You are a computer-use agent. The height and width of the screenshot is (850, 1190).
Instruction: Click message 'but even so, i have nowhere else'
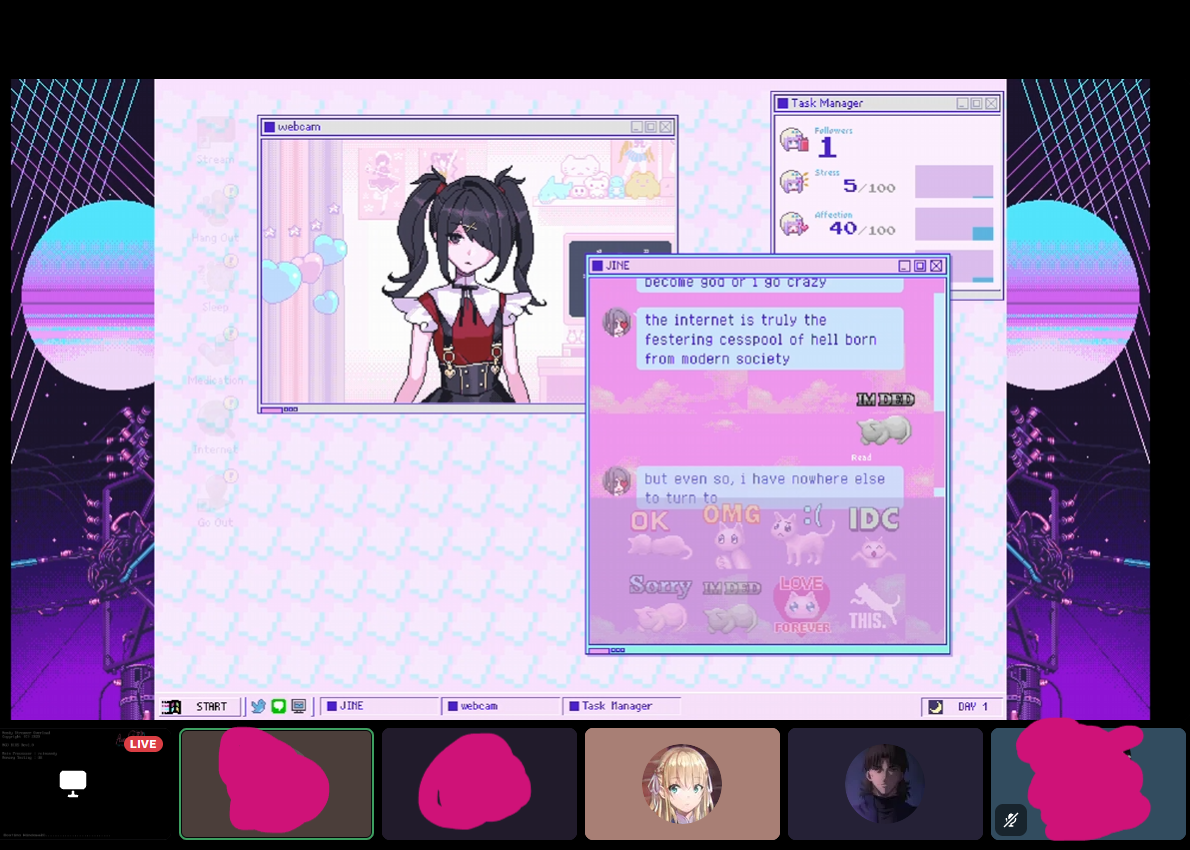(770, 488)
